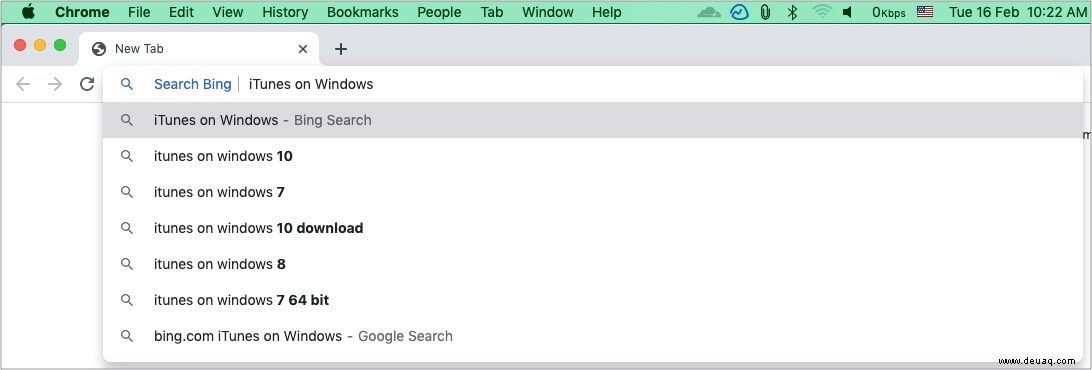Go forward with the forward arrow
Viewport: 1092px width, 370px height.
pyautogui.click(x=55, y=84)
